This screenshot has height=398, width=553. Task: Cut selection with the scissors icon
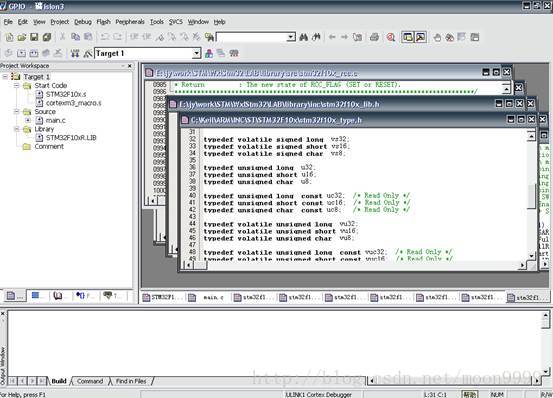pos(62,37)
